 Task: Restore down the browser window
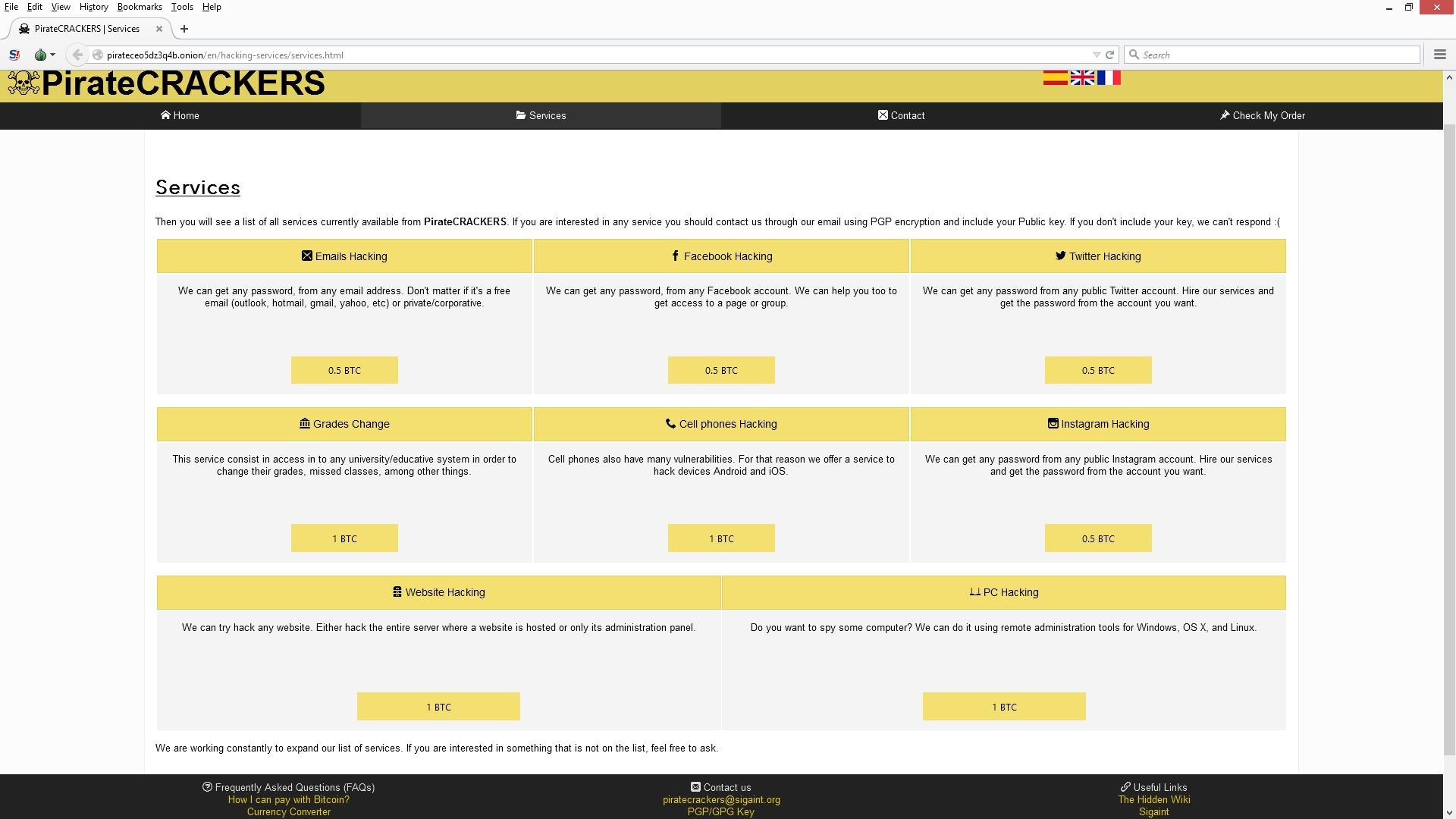1409,8
